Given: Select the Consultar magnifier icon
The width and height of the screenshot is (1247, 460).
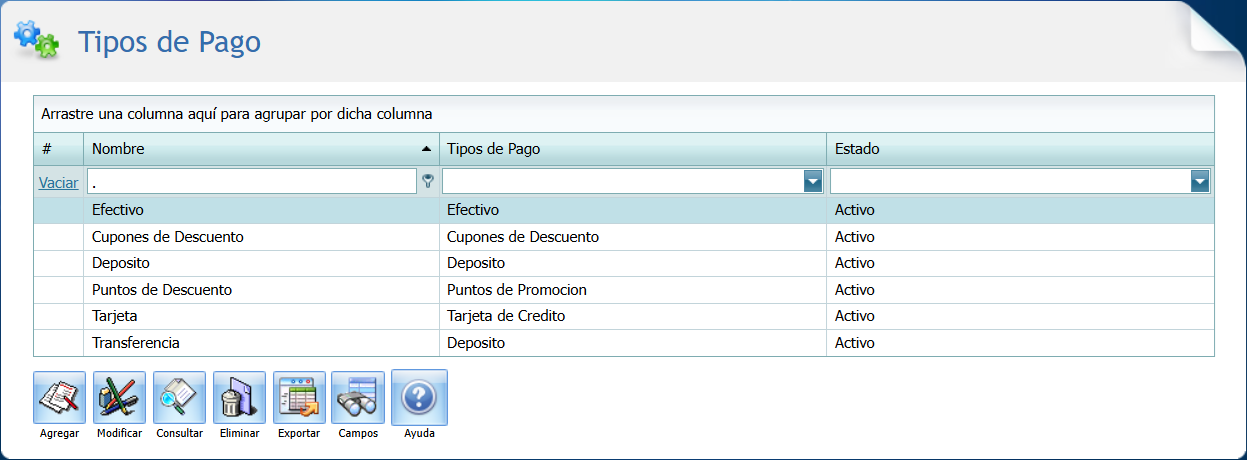Looking at the screenshot, I should [179, 397].
